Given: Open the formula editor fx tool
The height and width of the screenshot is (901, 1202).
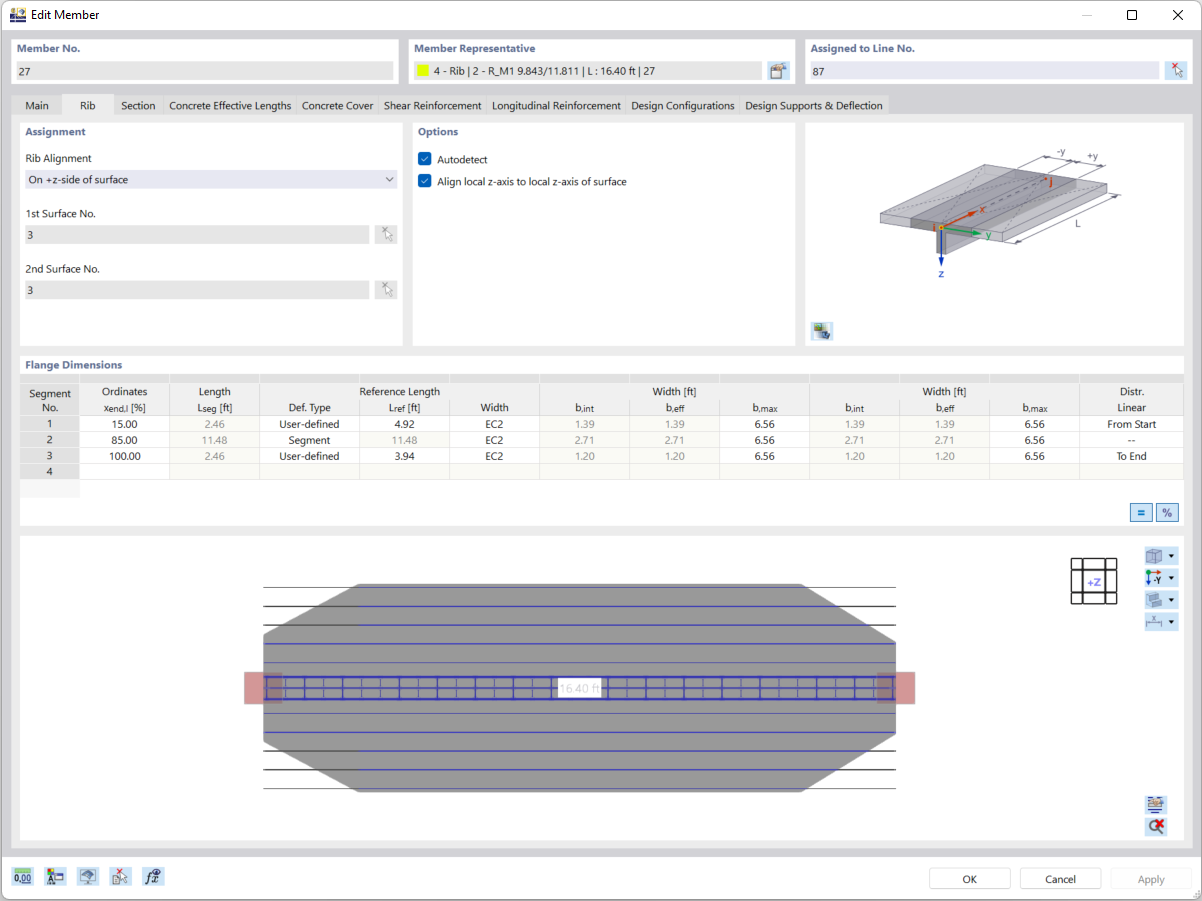Looking at the screenshot, I should pos(152,876).
